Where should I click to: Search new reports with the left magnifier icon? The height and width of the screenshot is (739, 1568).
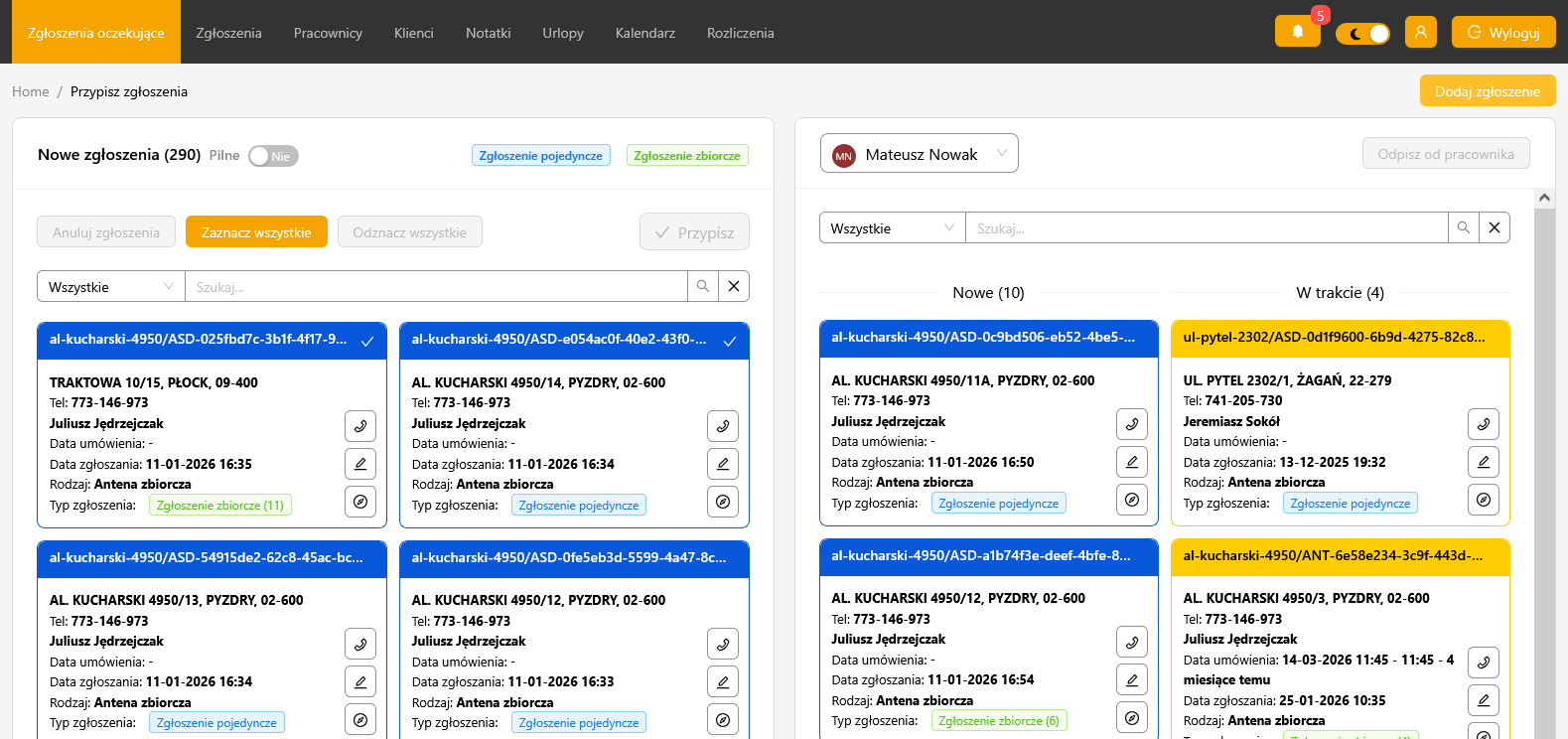[703, 286]
